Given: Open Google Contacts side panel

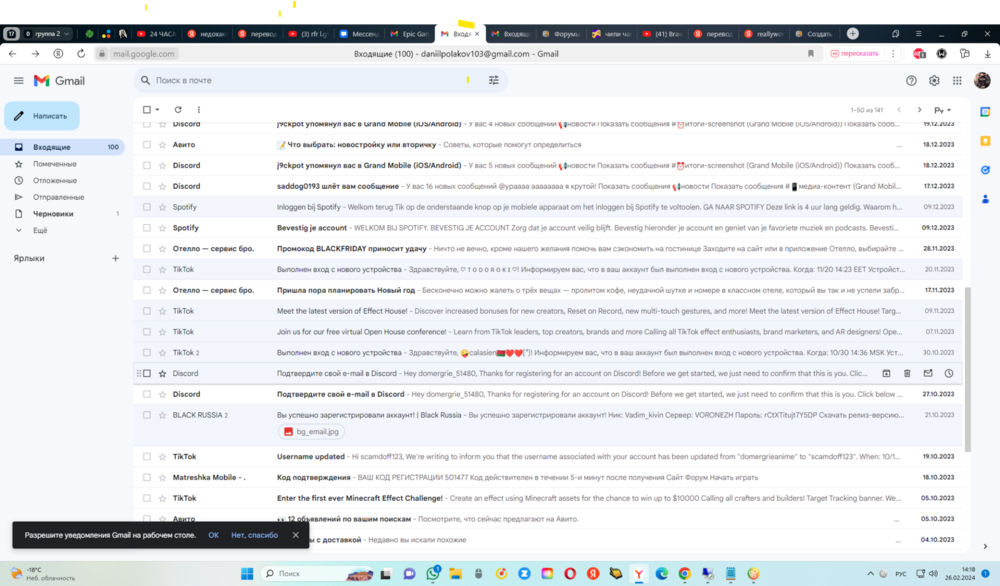Looking at the screenshot, I should point(985,199).
